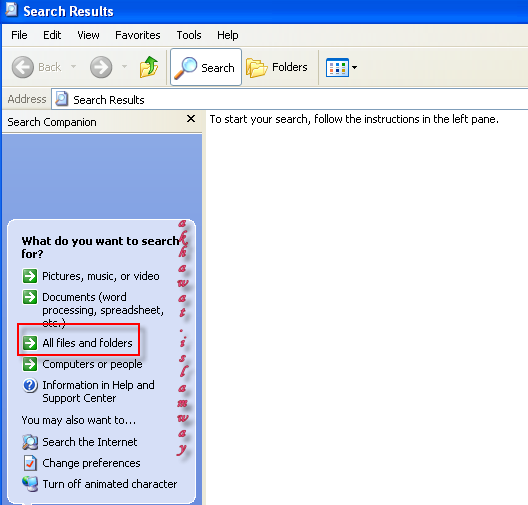Close the Search Companion pane
Screen dimensions: 528x505
click(191, 119)
